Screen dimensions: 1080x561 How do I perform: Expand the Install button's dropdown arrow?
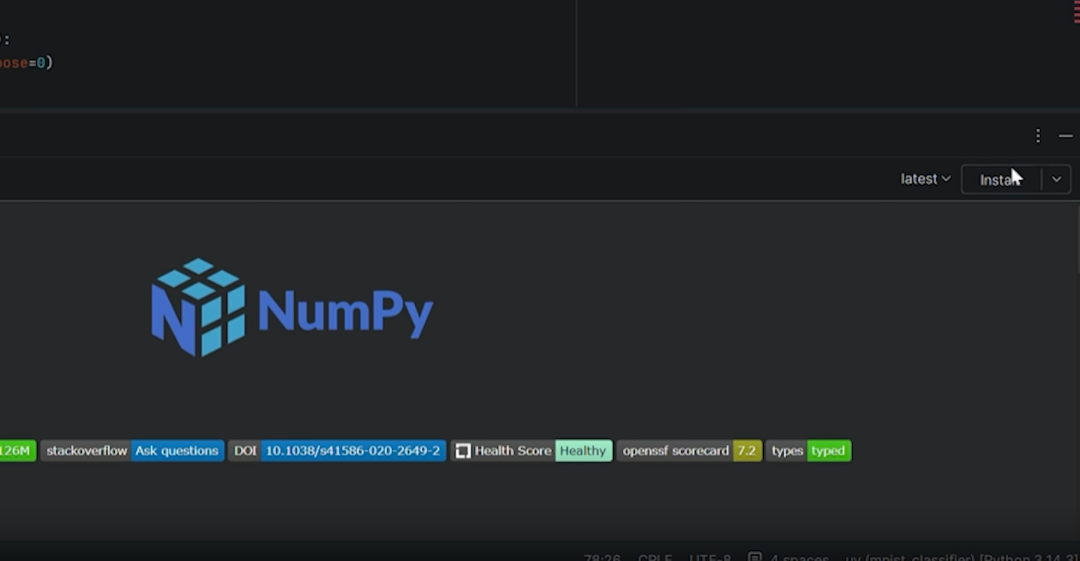tap(1057, 180)
